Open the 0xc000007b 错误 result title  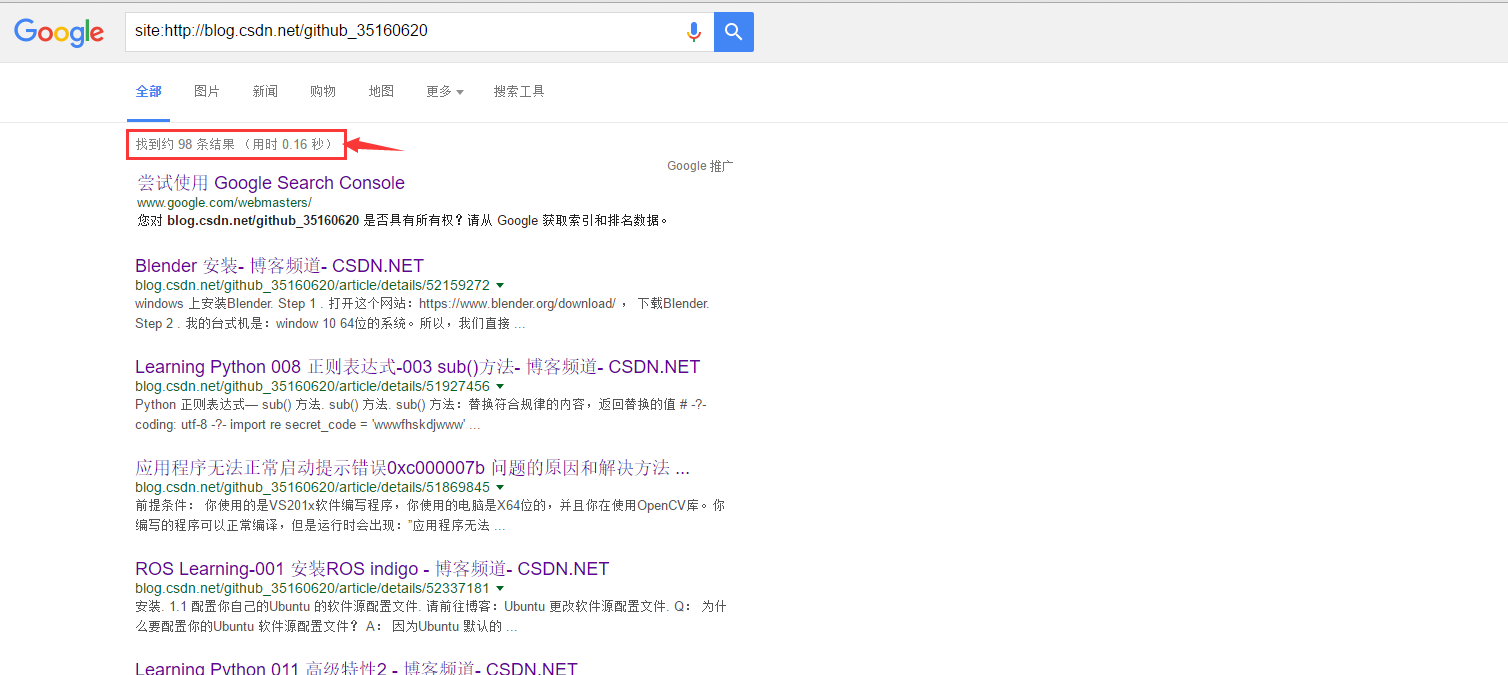412,468
